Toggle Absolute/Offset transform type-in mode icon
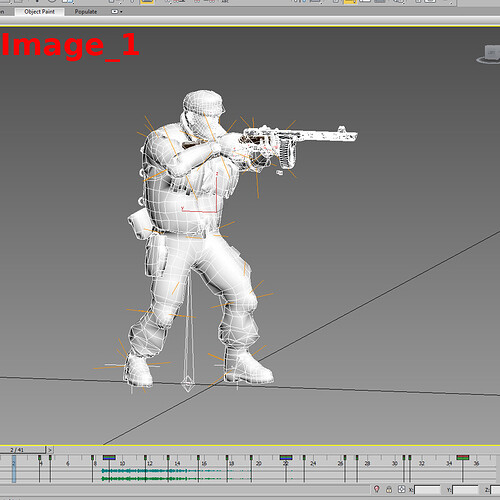Viewport: 500px width, 500px height. coord(401,489)
